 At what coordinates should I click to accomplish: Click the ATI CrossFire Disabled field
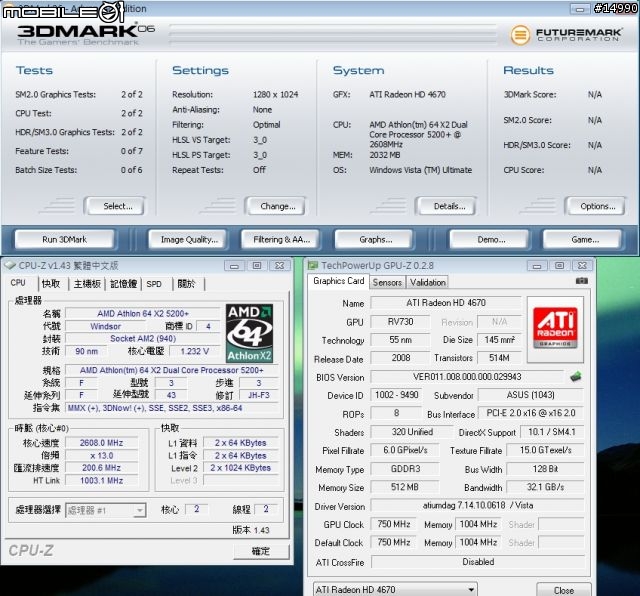click(478, 562)
